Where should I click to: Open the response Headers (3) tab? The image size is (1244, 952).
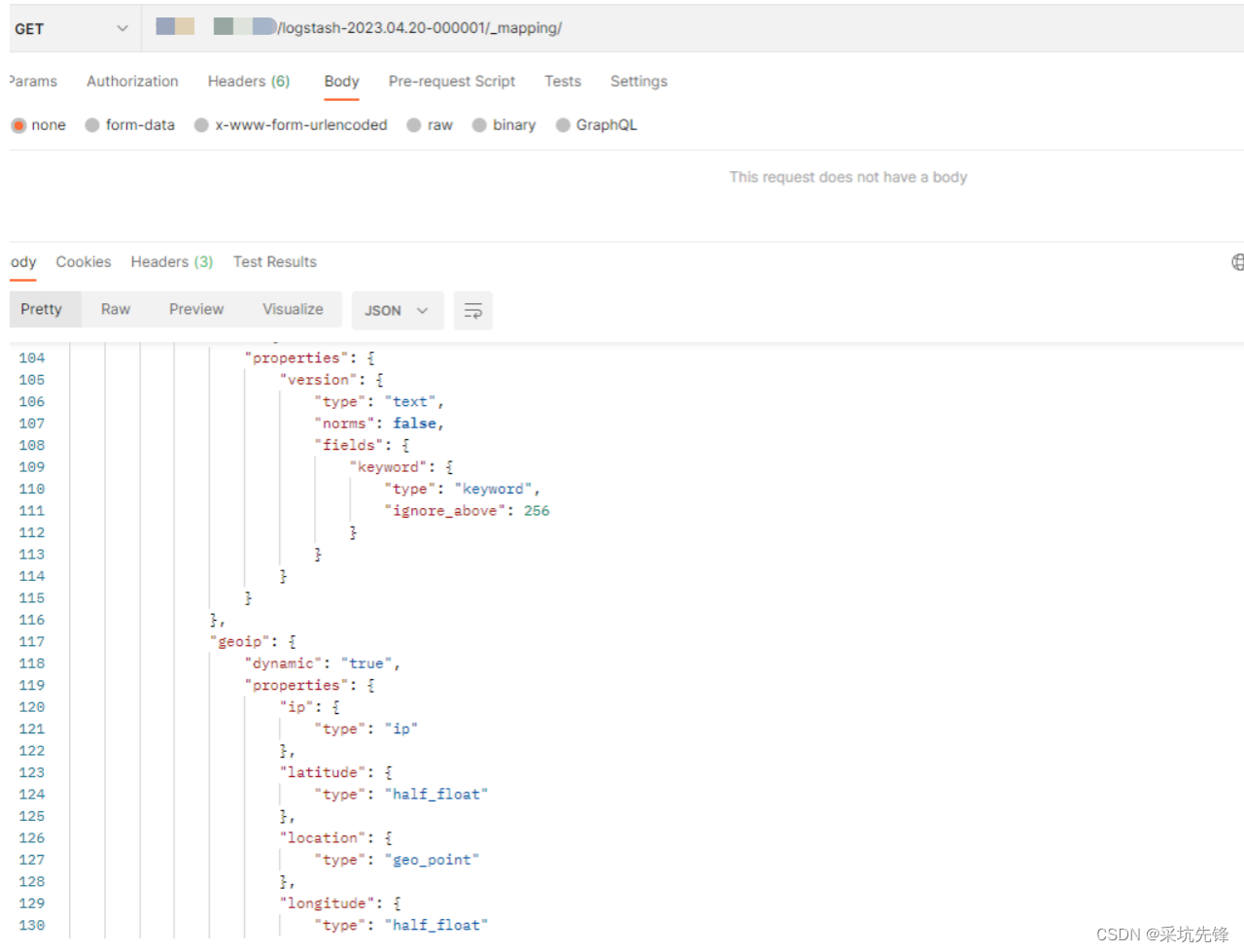click(x=172, y=262)
